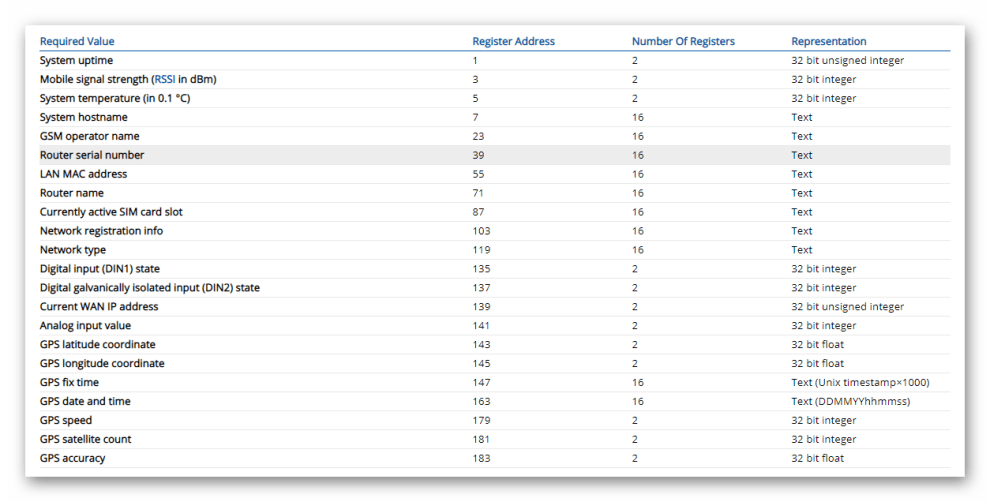990x502 pixels.
Task: Select 'Text (DDMMYYhhmmss)' representation cell
Action: tap(850, 402)
